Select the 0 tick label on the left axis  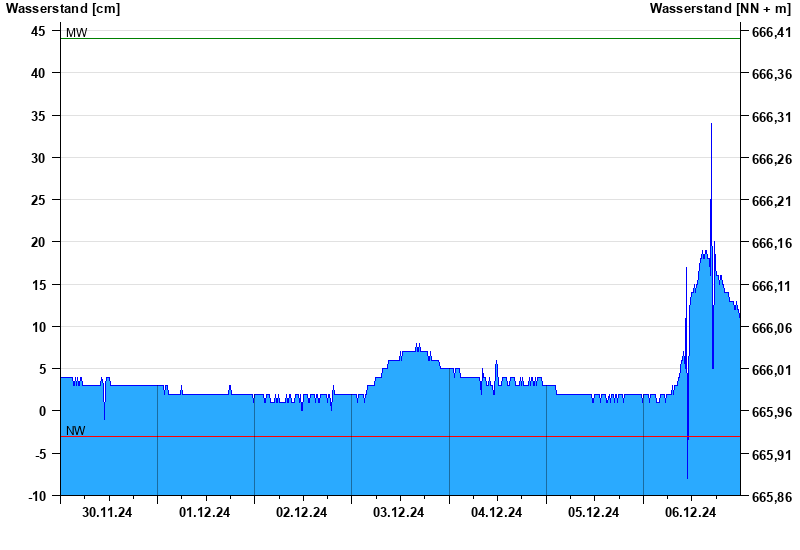point(43,411)
